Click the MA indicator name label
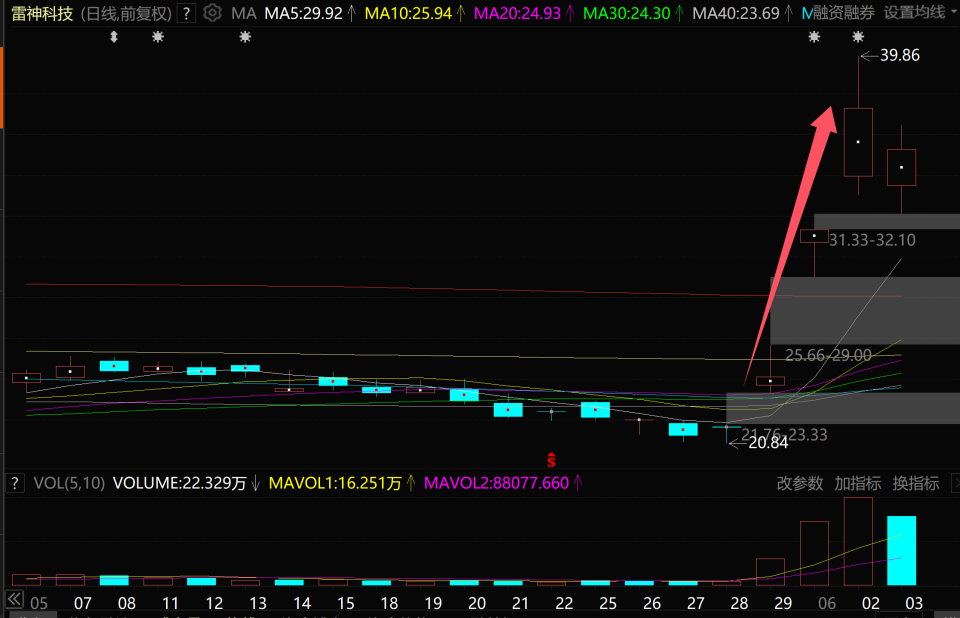This screenshot has width=960, height=618. click(244, 13)
